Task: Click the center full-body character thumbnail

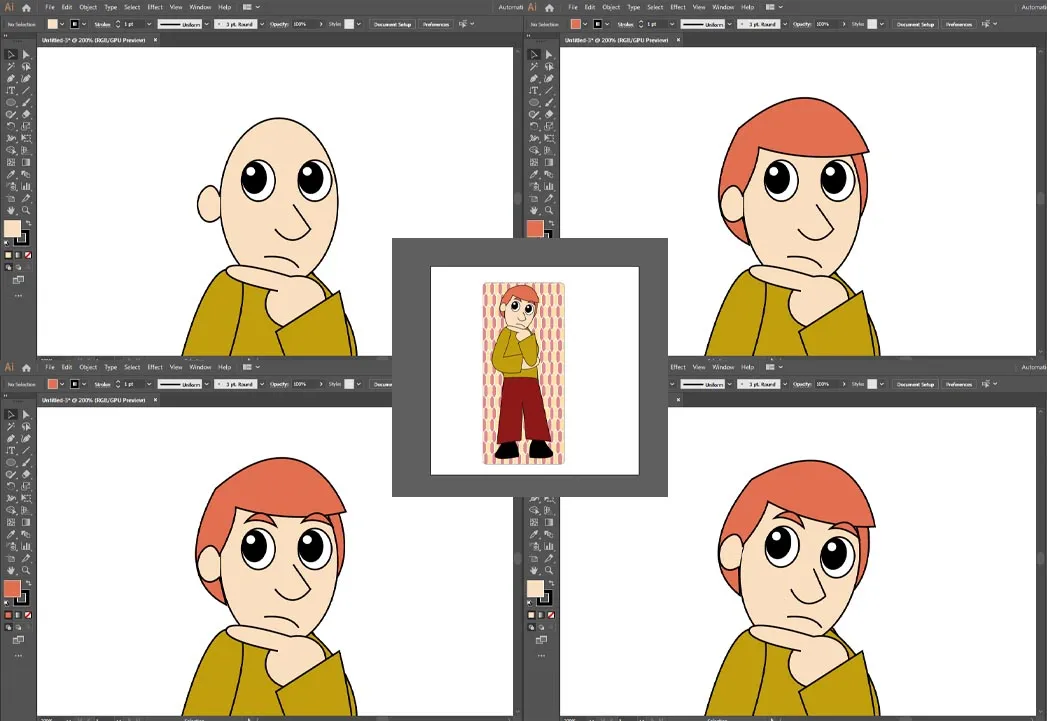Action: [524, 373]
